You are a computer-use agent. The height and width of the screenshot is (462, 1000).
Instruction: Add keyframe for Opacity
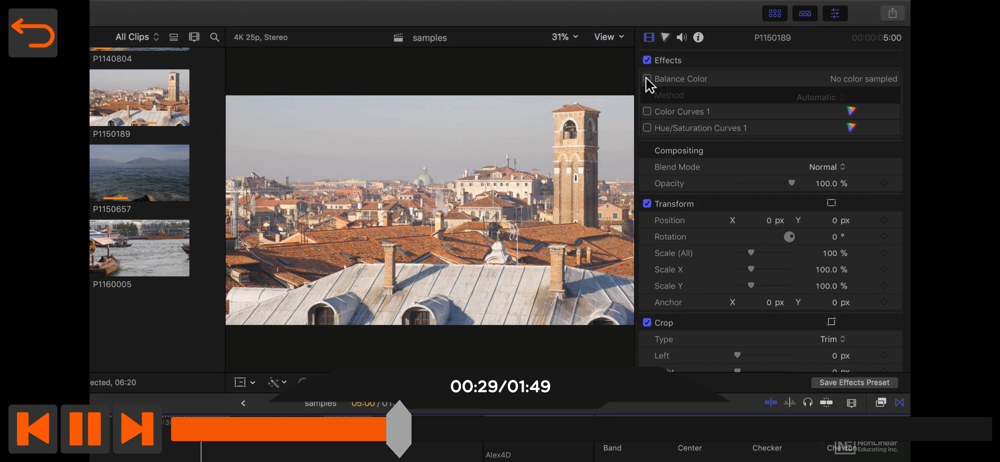883,183
